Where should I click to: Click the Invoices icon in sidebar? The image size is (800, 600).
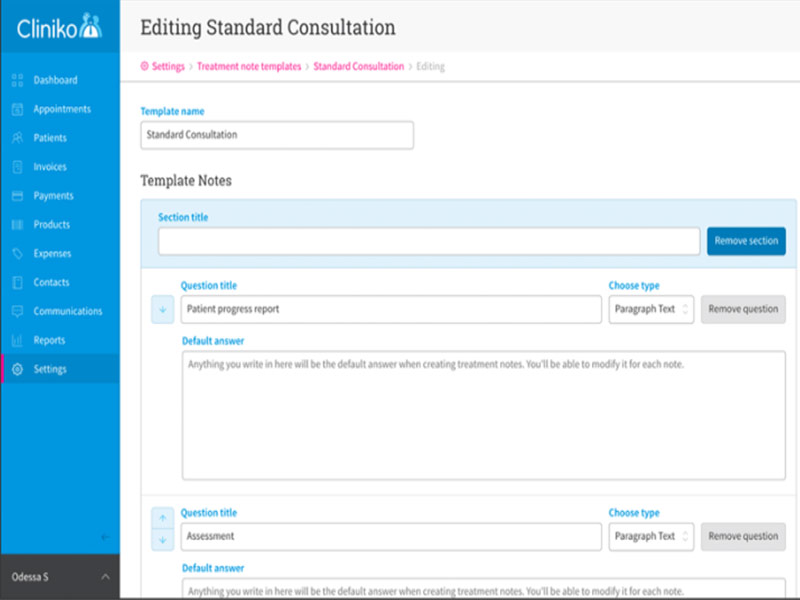[17, 167]
